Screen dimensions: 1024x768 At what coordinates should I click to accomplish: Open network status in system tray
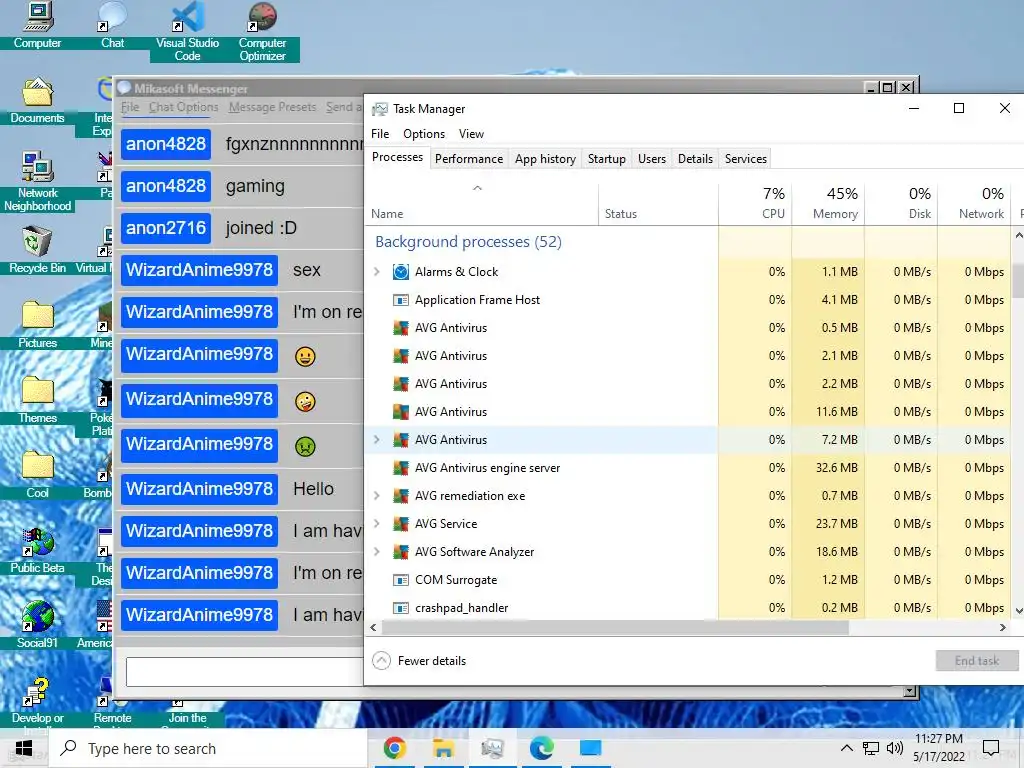pyautogui.click(x=871, y=748)
